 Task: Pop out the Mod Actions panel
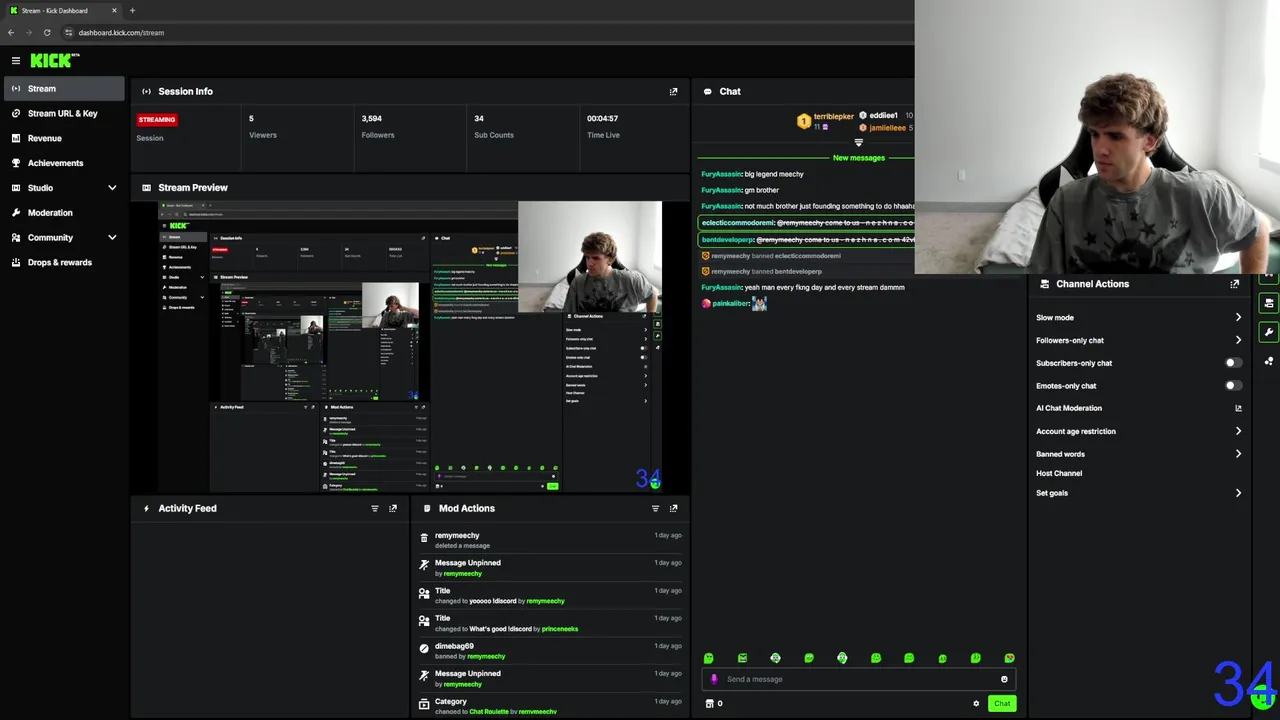tap(673, 508)
